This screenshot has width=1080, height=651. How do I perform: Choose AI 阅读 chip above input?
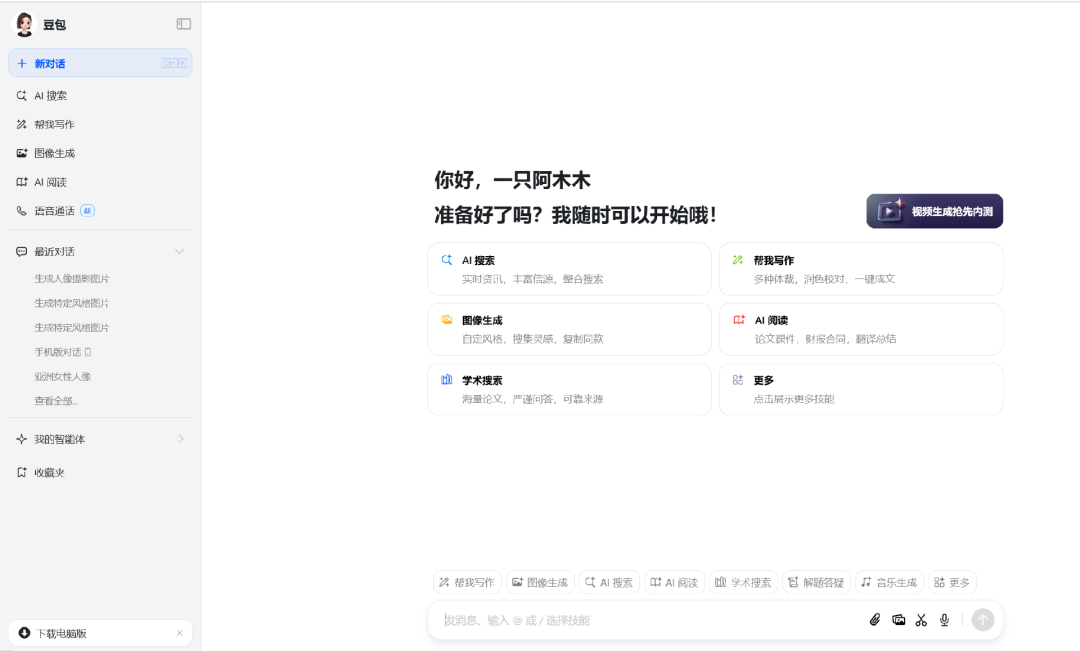click(x=674, y=582)
